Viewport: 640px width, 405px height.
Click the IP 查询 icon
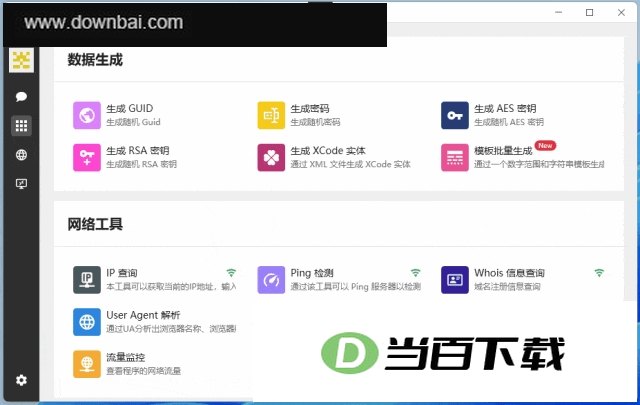(x=87, y=280)
